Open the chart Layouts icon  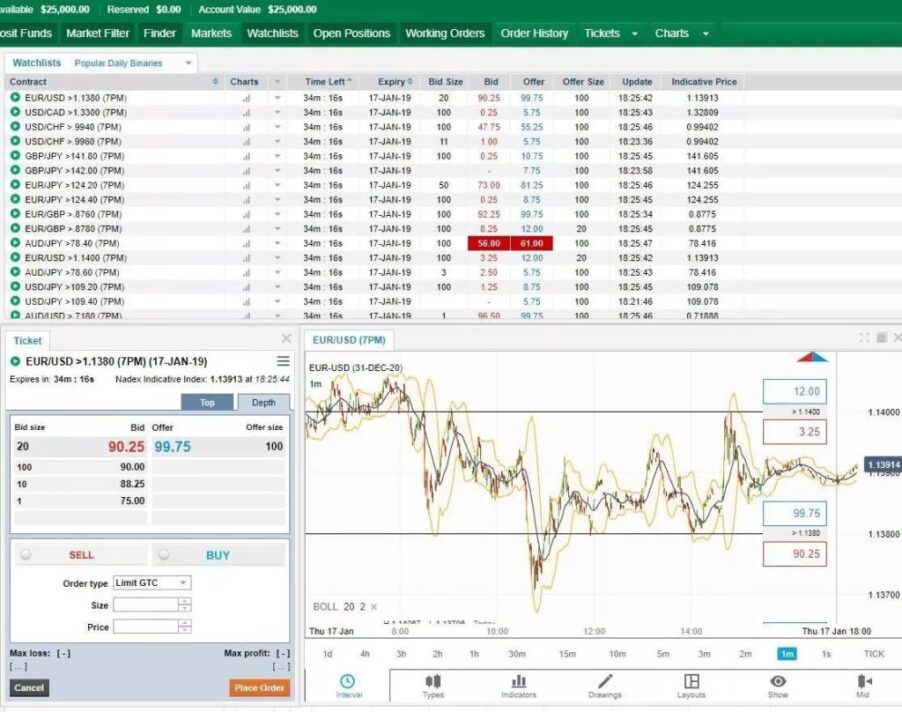pos(691,682)
